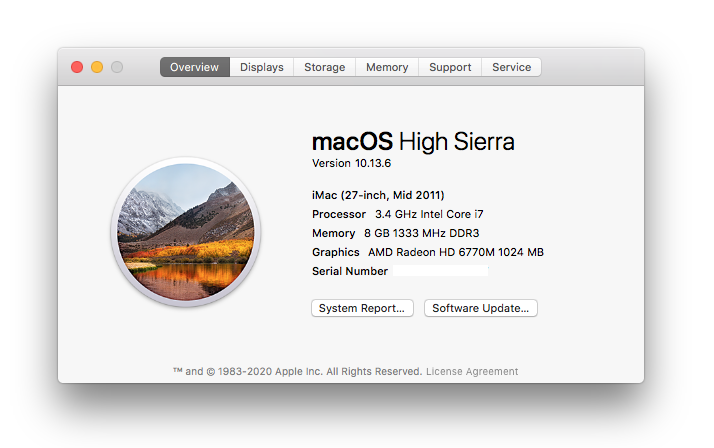This screenshot has height=448, width=714.
Task: Click the Memory 8 GB 1333 MHz DDR3 line
Action: 395,233
